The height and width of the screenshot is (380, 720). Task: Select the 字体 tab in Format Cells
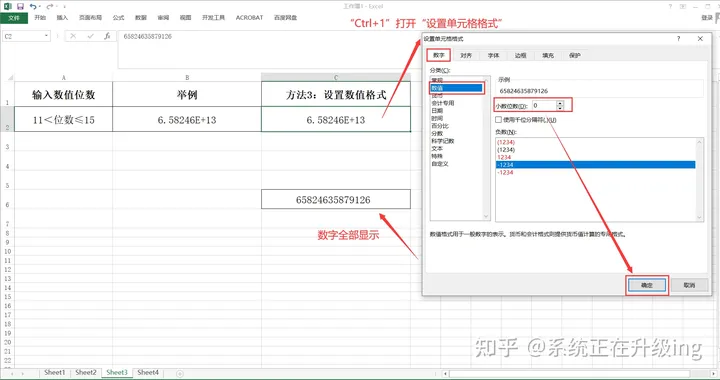[494, 55]
